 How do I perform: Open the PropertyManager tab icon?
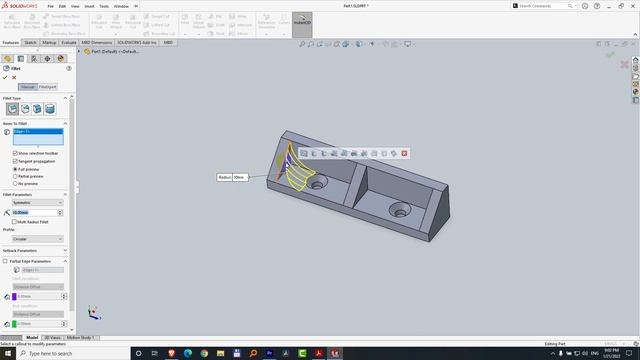tap(21, 59)
